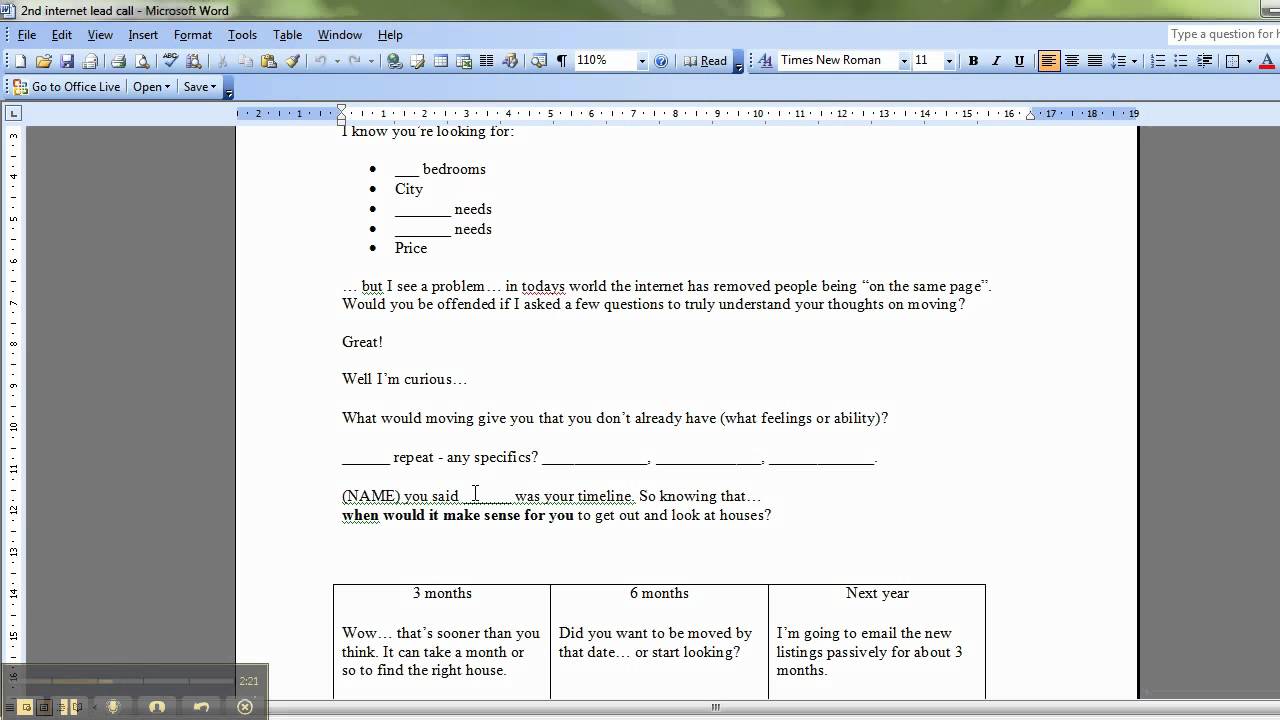Image resolution: width=1280 pixels, height=720 pixels.
Task: Select the Format Painter brush
Action: coord(292,61)
